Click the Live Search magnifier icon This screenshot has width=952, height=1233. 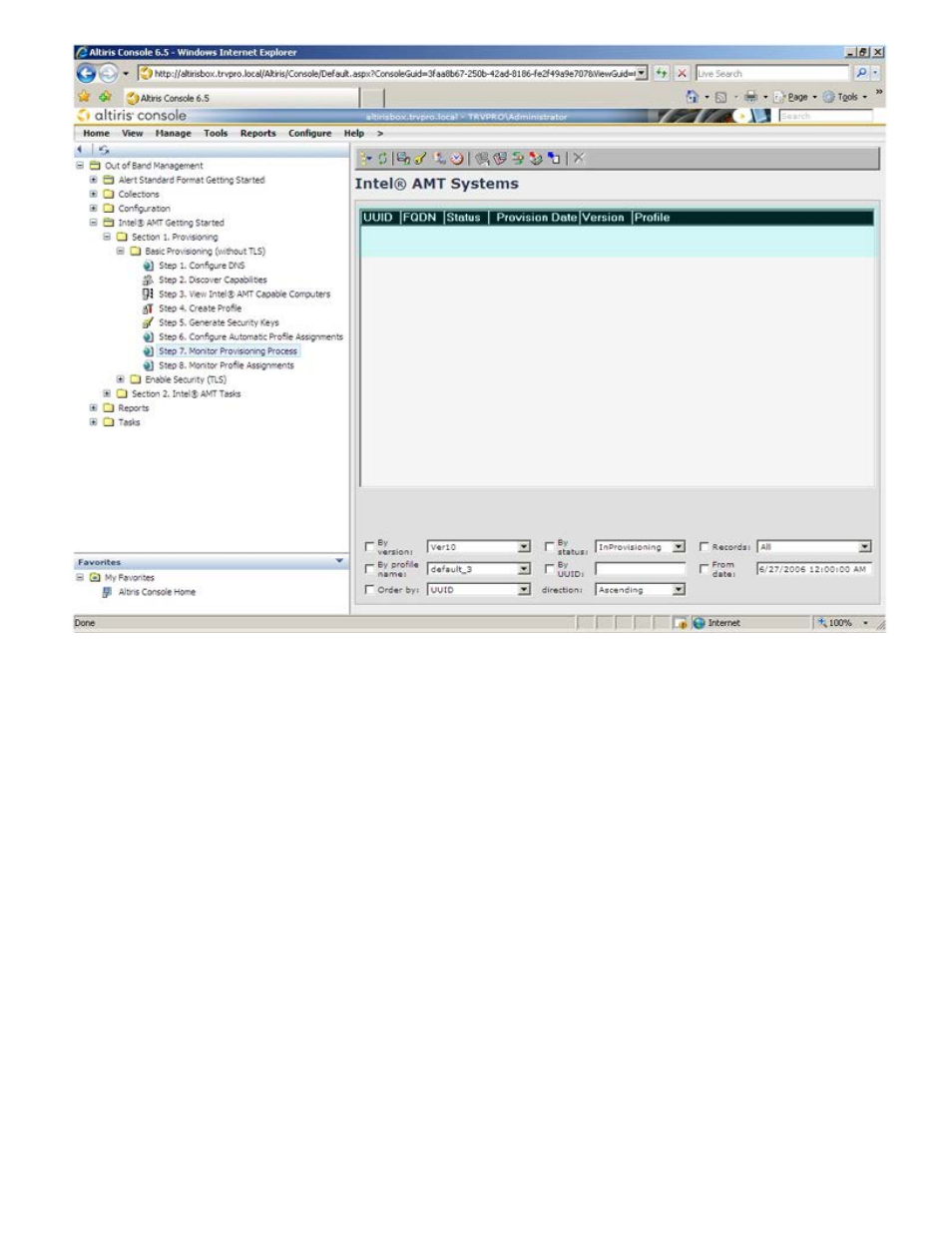click(x=861, y=73)
